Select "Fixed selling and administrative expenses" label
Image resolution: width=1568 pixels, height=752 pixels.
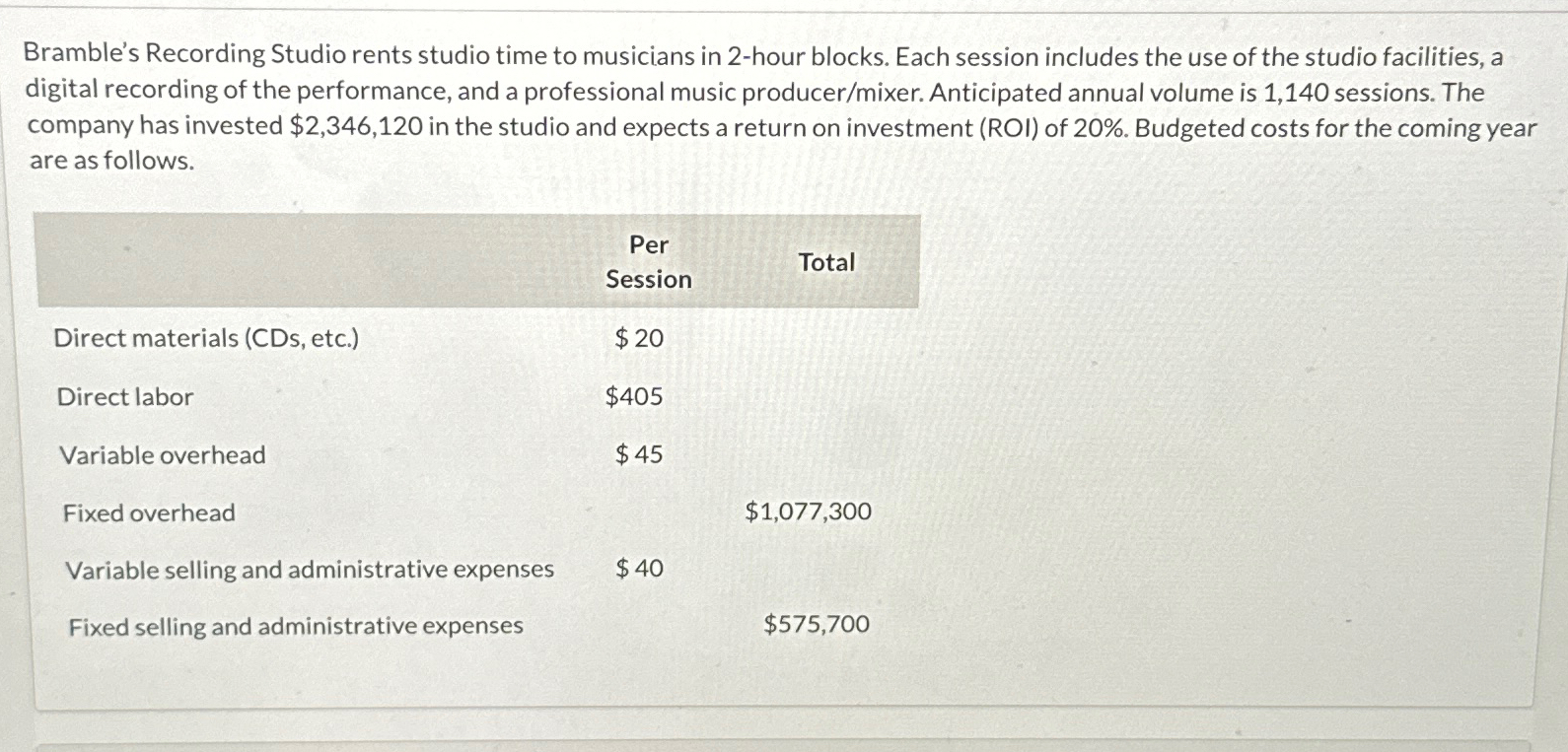[x=296, y=627]
